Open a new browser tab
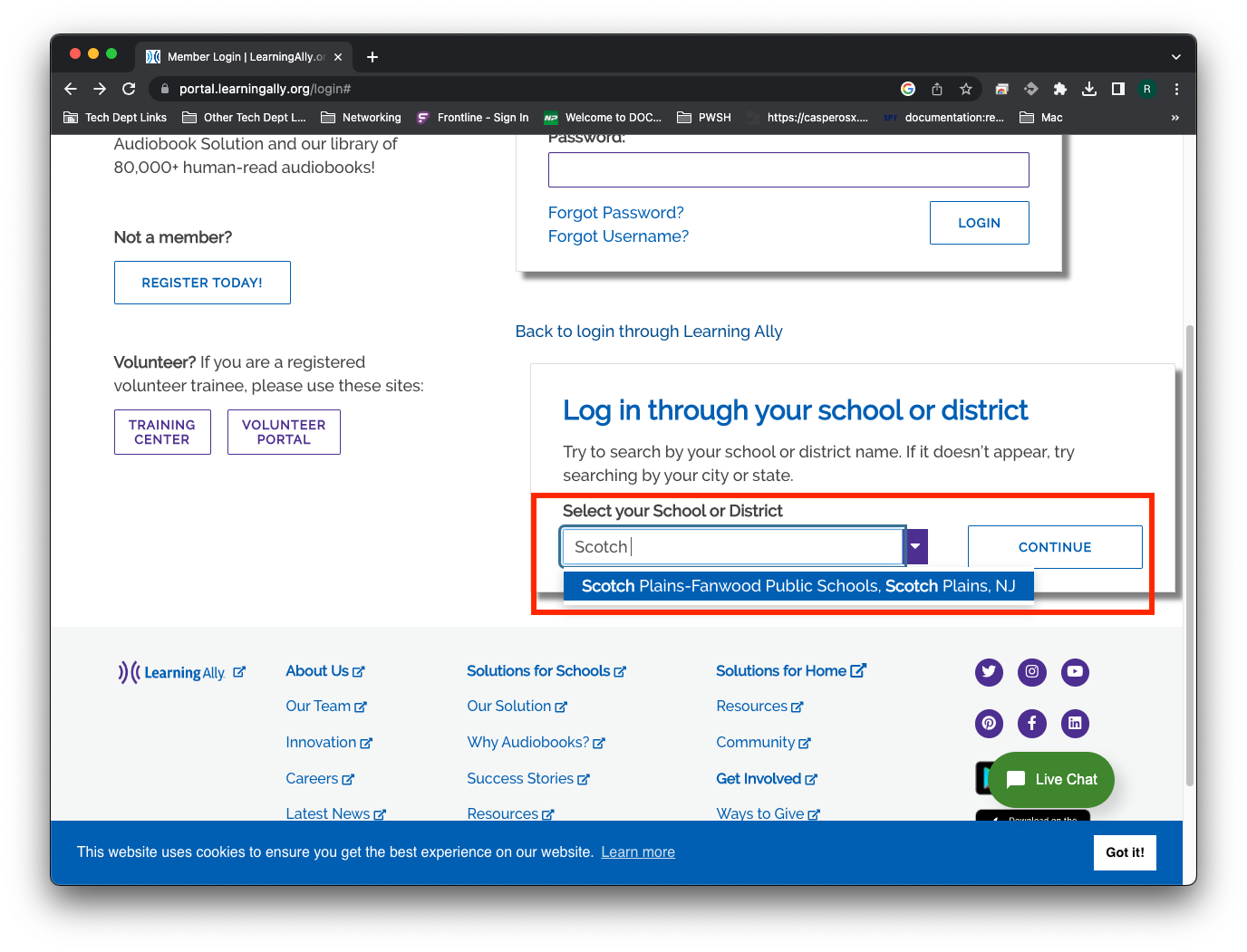This screenshot has height=952, width=1247. tap(372, 57)
